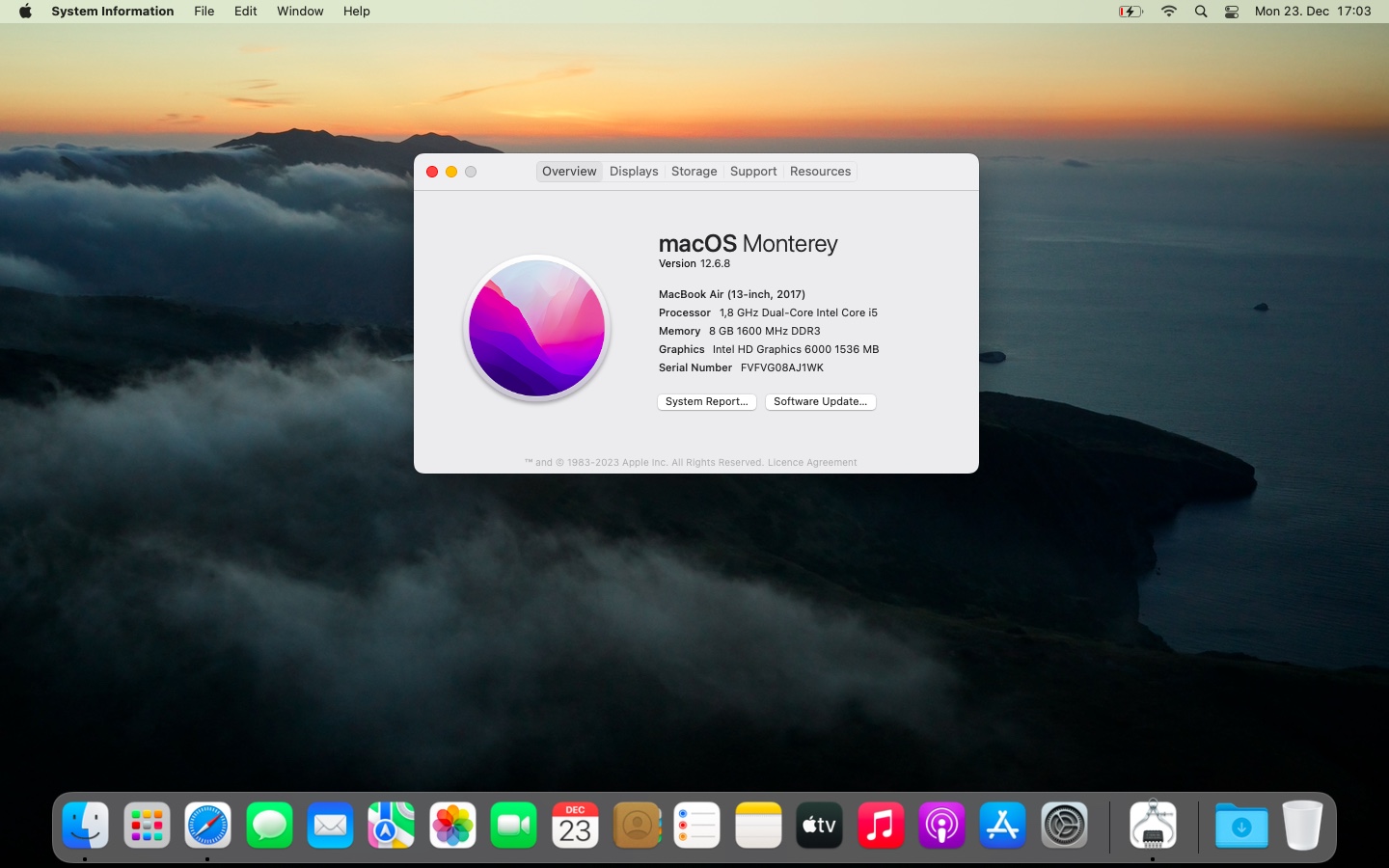This screenshot has height=868, width=1389.
Task: Switch to the Resources tab
Action: coord(820,172)
